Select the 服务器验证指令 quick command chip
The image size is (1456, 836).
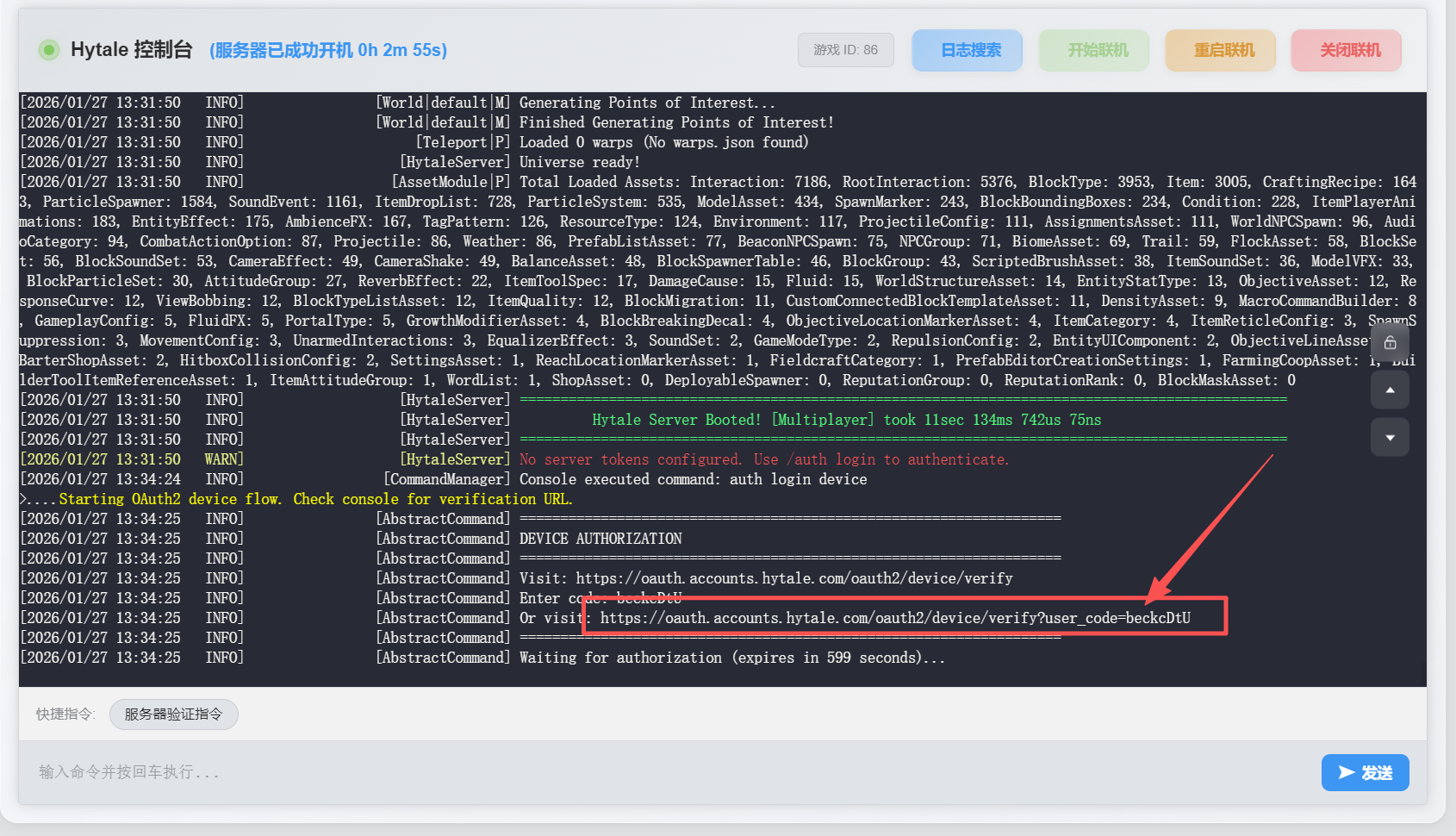click(173, 714)
